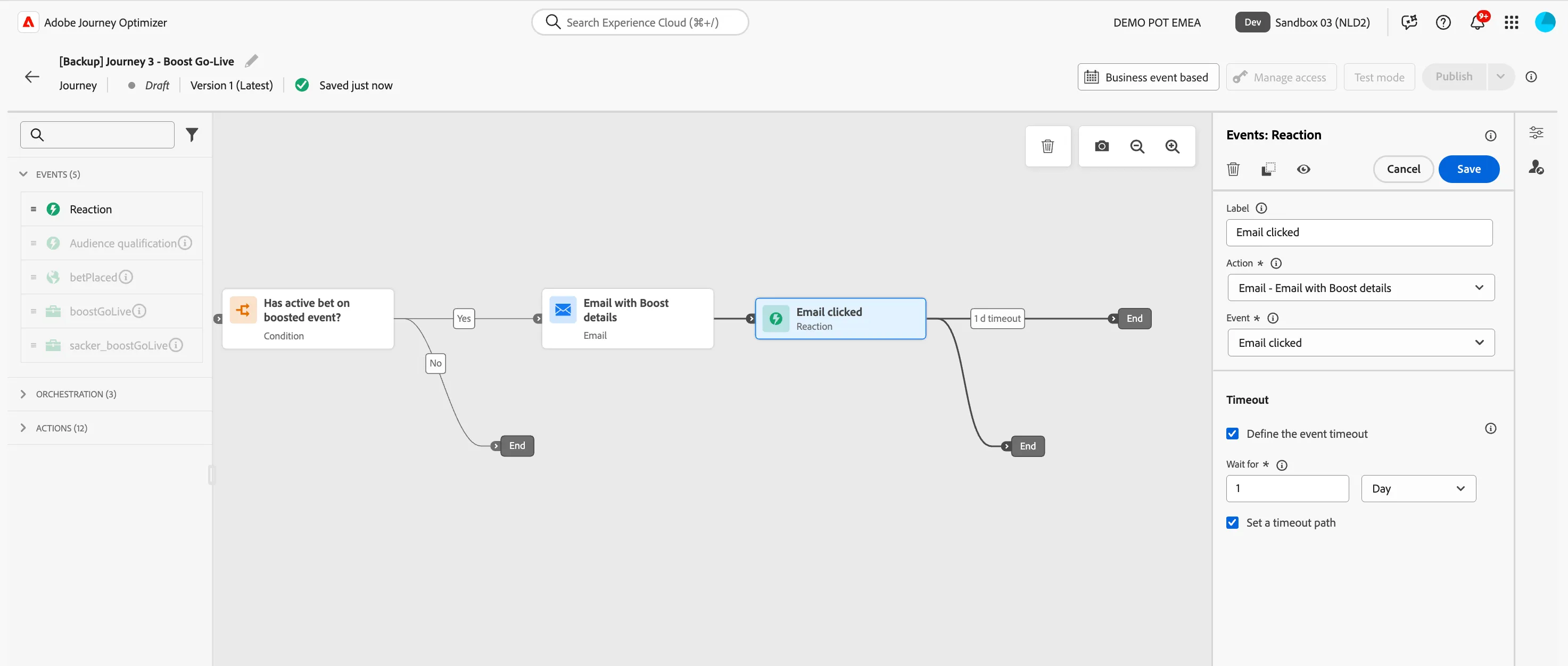Image resolution: width=1568 pixels, height=666 pixels.
Task: Edit journey name with pencil icon
Action: (x=251, y=61)
